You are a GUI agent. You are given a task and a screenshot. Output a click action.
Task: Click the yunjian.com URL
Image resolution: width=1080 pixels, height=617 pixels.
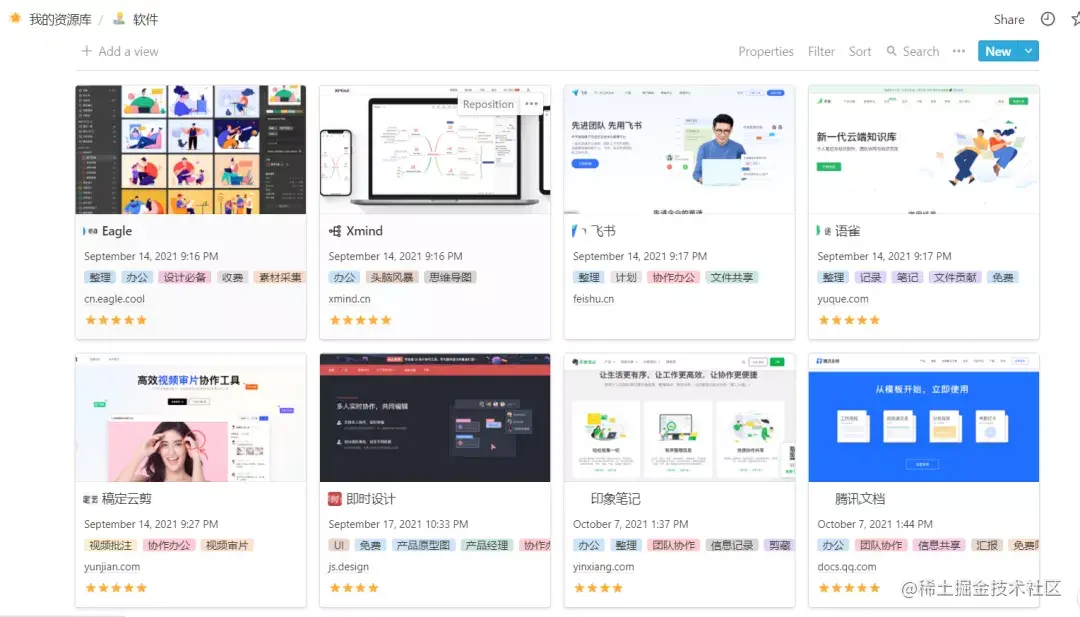tap(112, 567)
